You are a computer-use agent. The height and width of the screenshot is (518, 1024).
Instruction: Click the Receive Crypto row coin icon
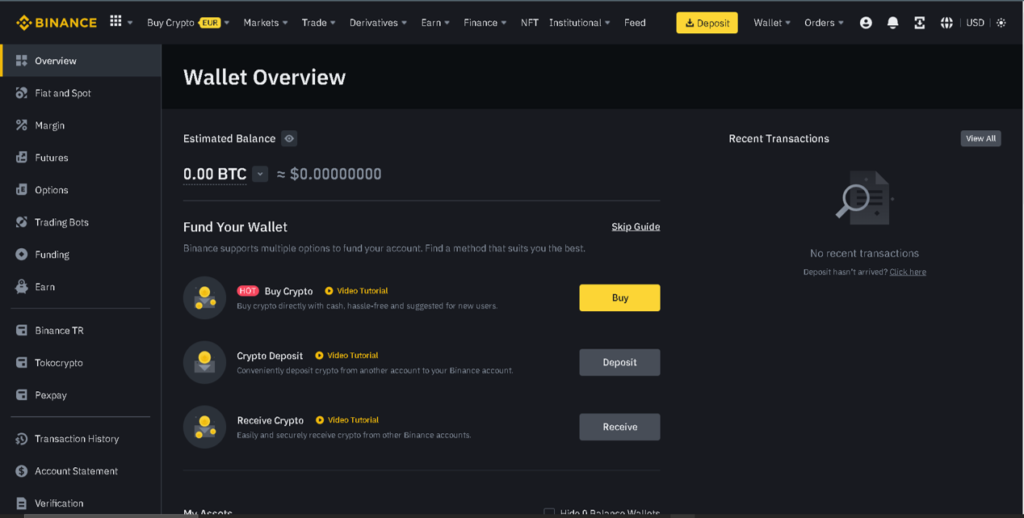pos(204,427)
